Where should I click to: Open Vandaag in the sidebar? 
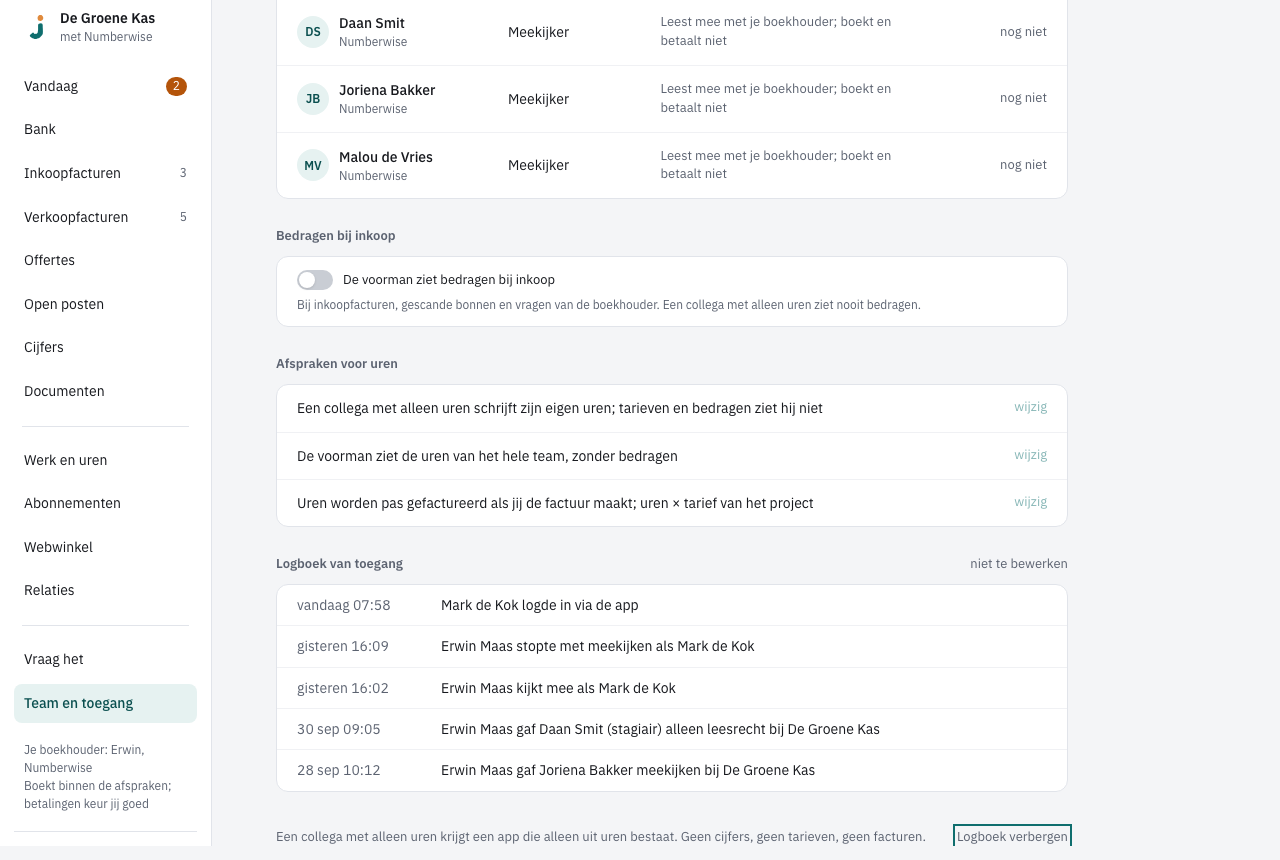coord(105,86)
